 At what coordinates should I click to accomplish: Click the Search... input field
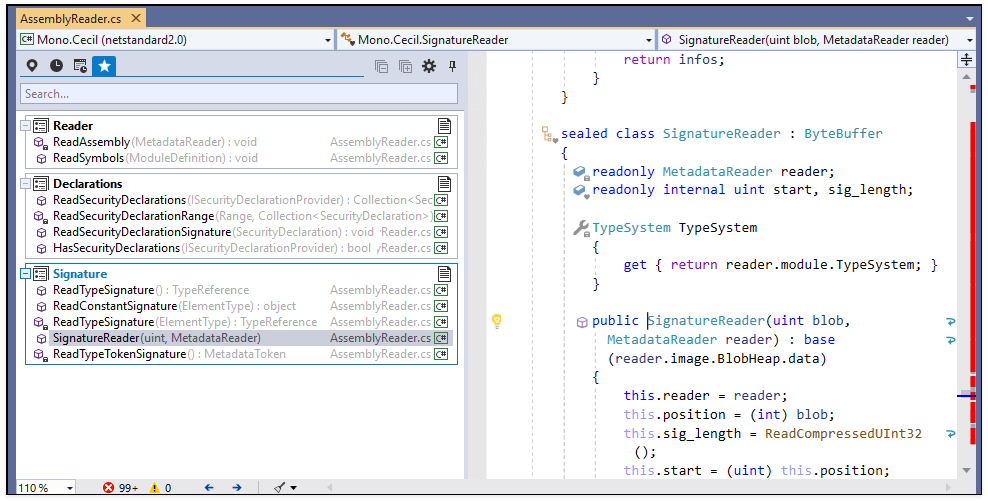[x=238, y=94]
